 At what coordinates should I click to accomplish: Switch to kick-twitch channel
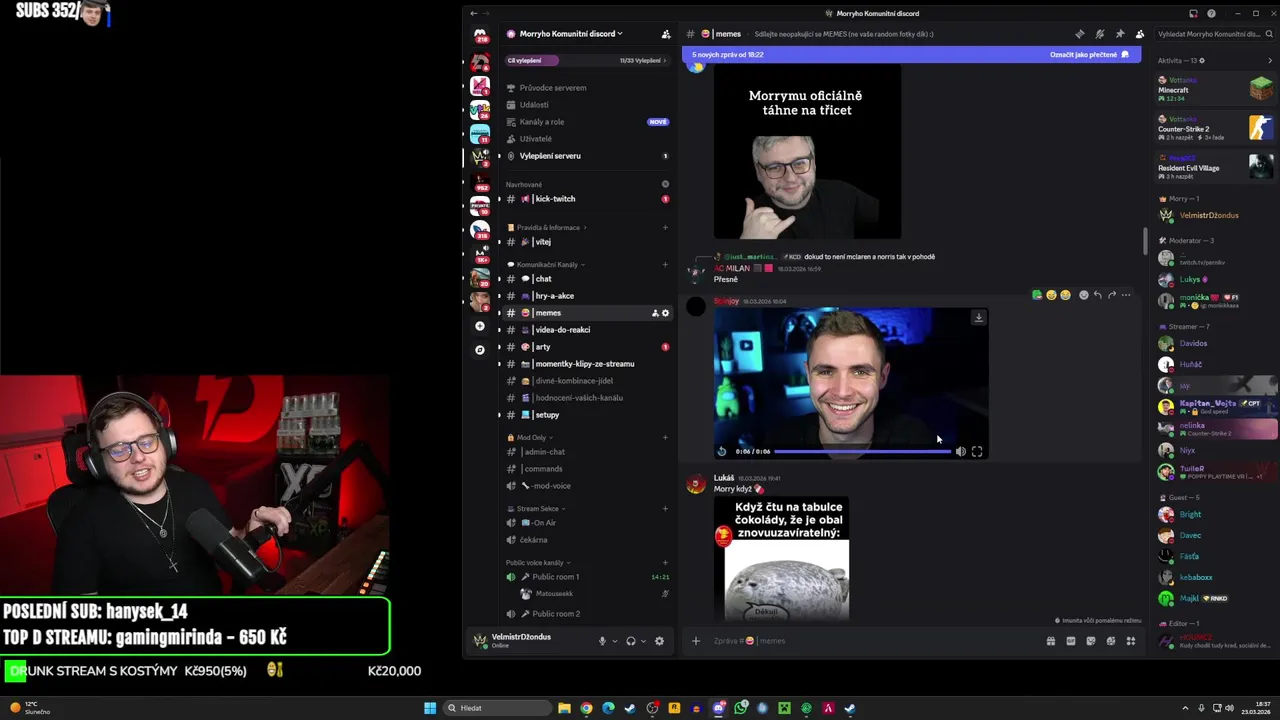pyautogui.click(x=586, y=199)
